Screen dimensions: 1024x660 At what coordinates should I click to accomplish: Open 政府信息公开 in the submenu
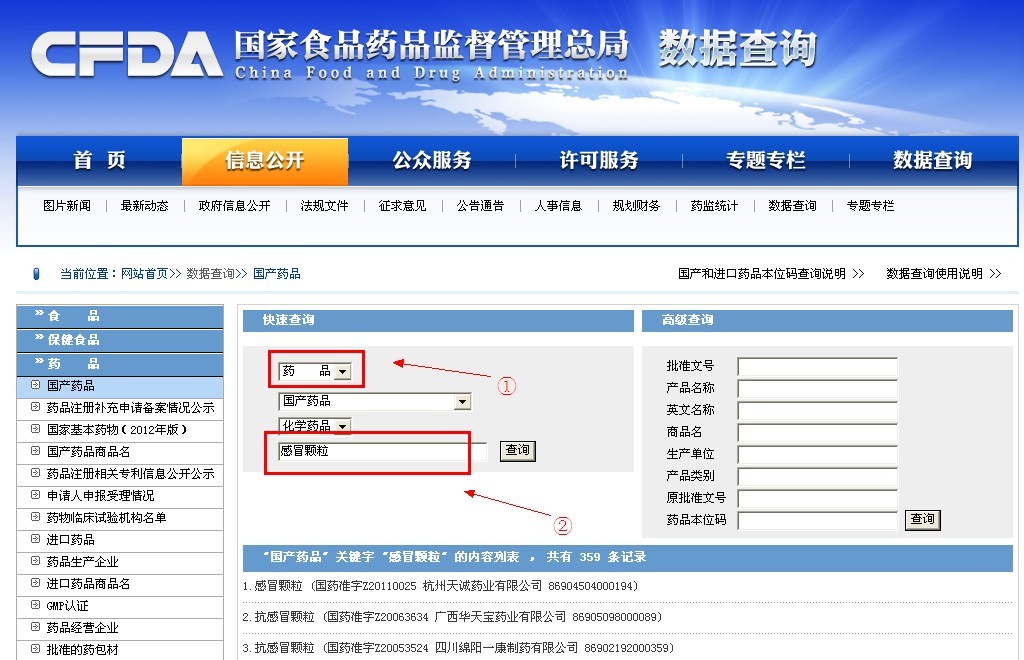pyautogui.click(x=234, y=206)
